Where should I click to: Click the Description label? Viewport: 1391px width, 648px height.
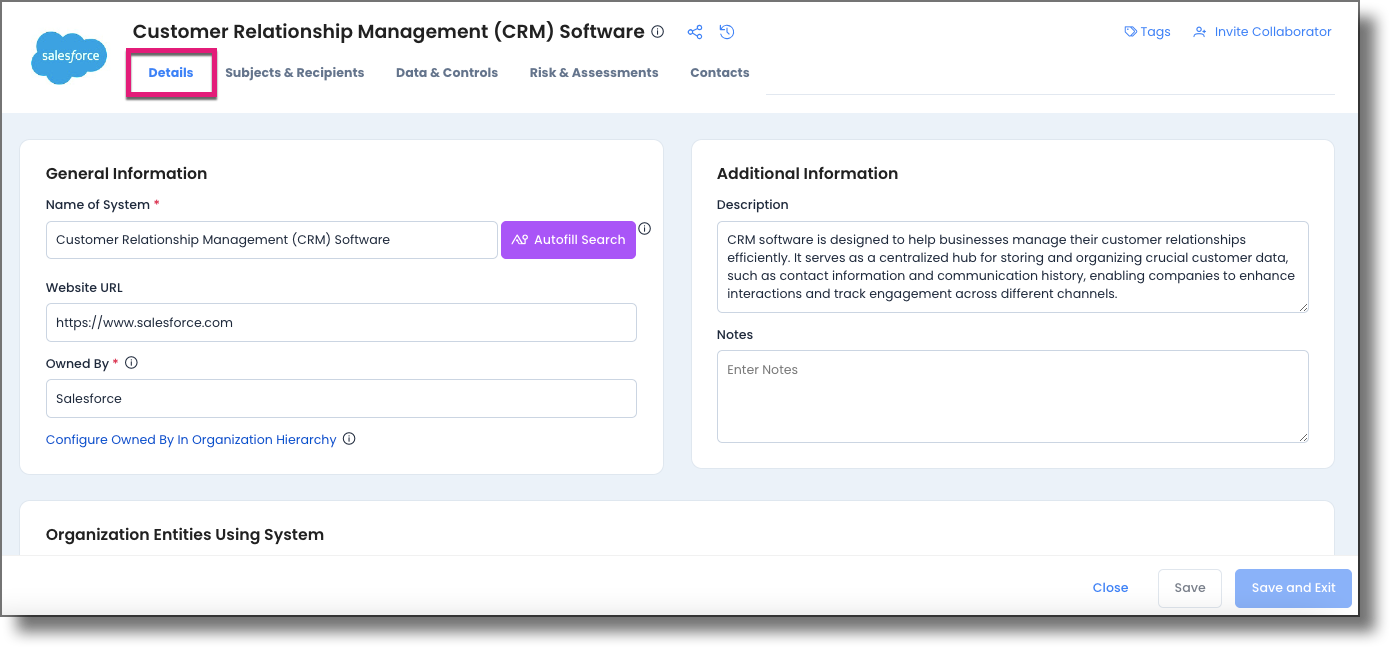click(x=753, y=204)
